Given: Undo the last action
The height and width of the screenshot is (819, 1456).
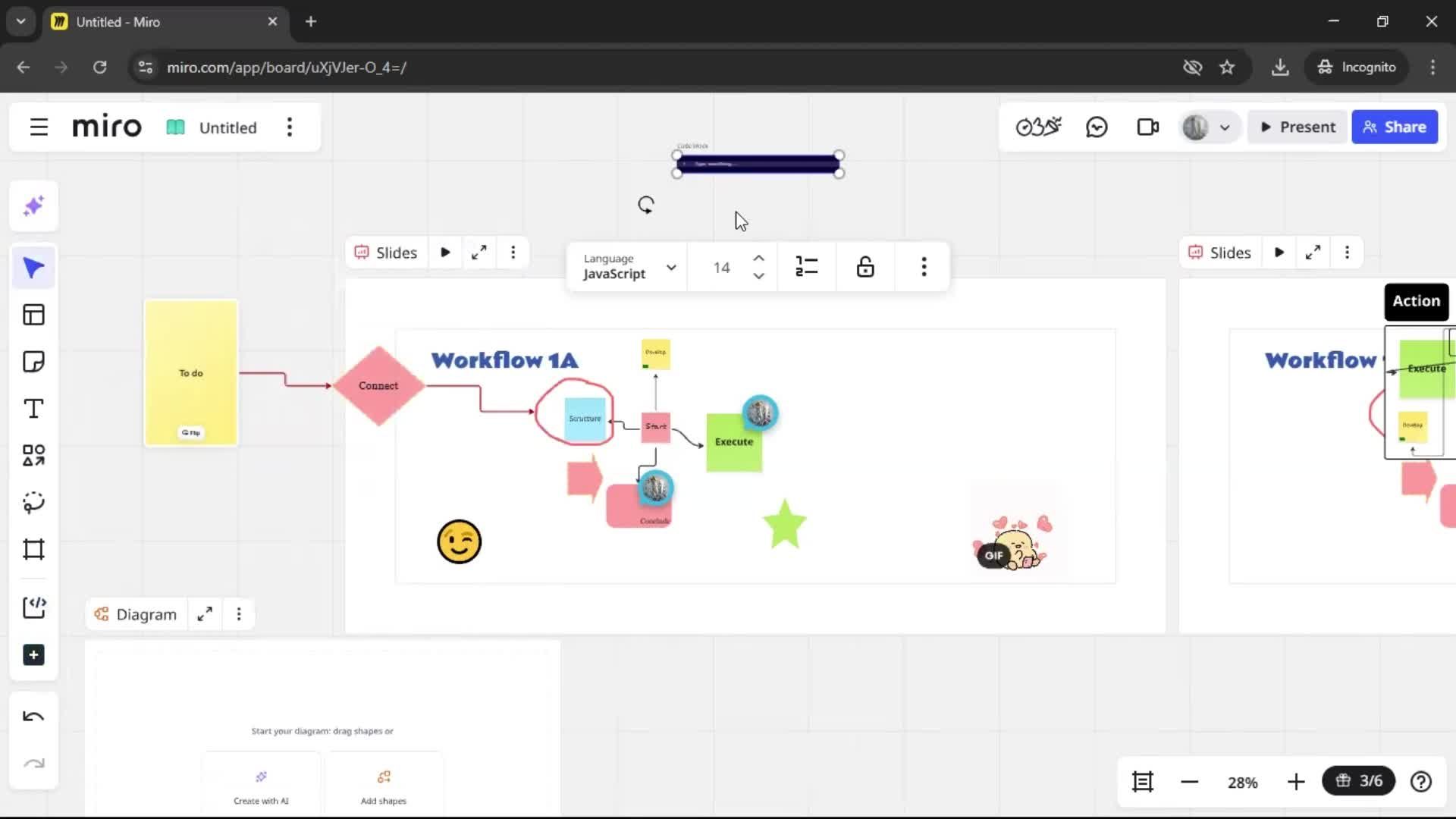Looking at the screenshot, I should 33,717.
